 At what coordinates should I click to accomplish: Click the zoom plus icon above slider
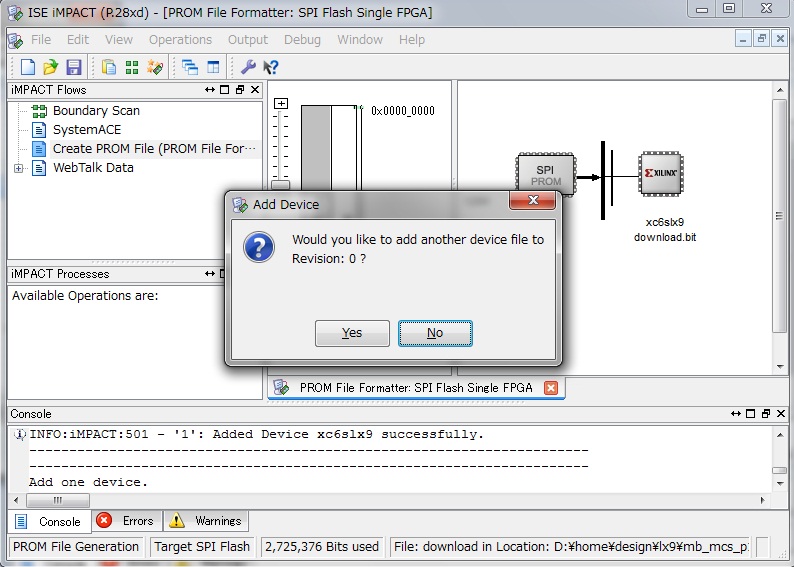click(x=281, y=103)
